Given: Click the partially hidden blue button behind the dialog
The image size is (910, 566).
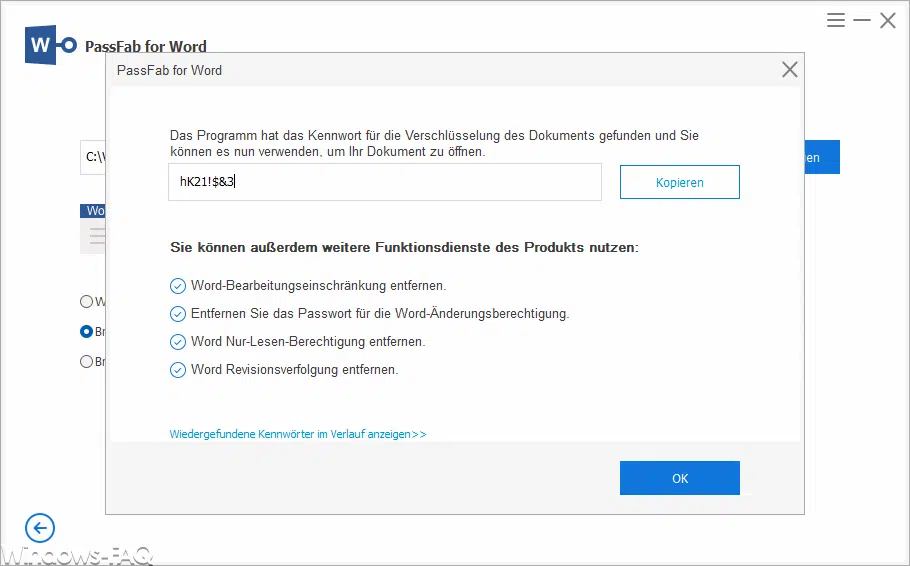Looking at the screenshot, I should click(821, 157).
